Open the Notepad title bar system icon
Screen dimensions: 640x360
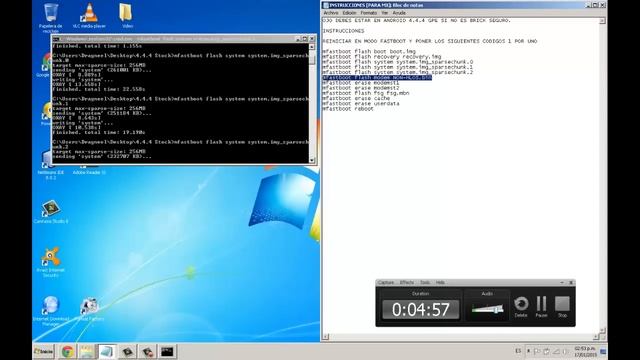[326, 5]
